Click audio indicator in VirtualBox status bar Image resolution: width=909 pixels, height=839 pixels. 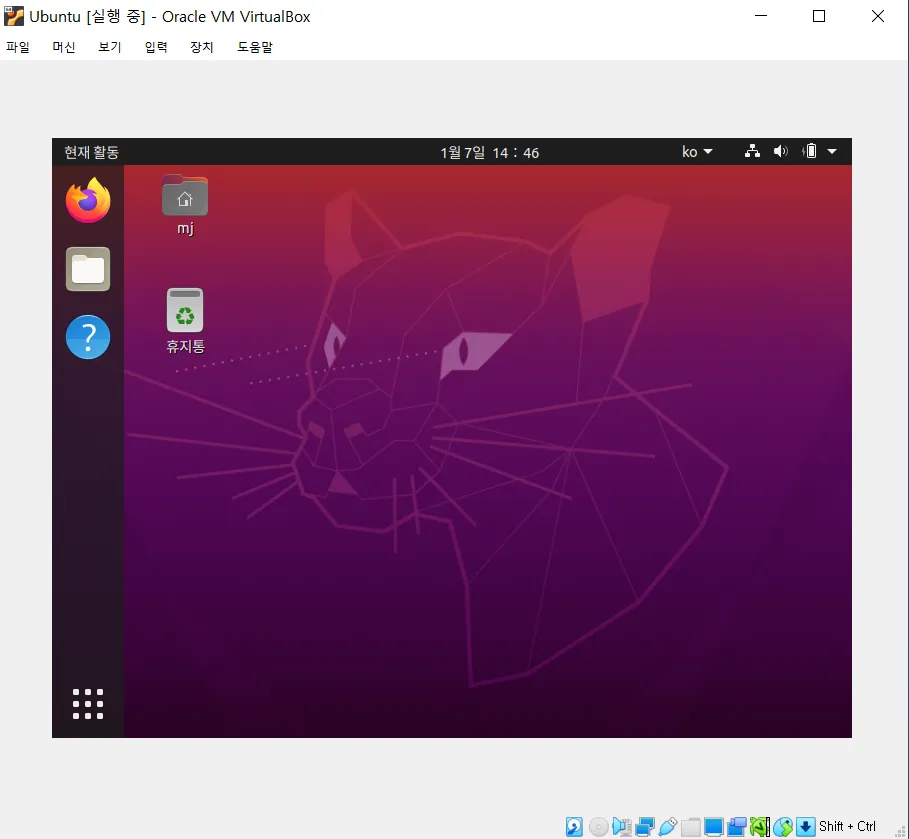622,826
